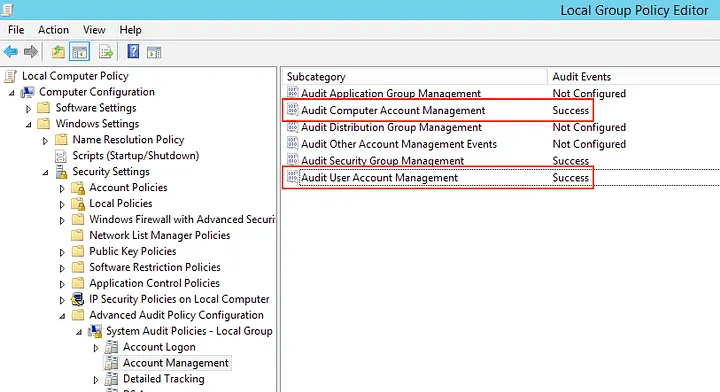
Task: Select Audit Computer Account Management entry
Action: point(438,110)
